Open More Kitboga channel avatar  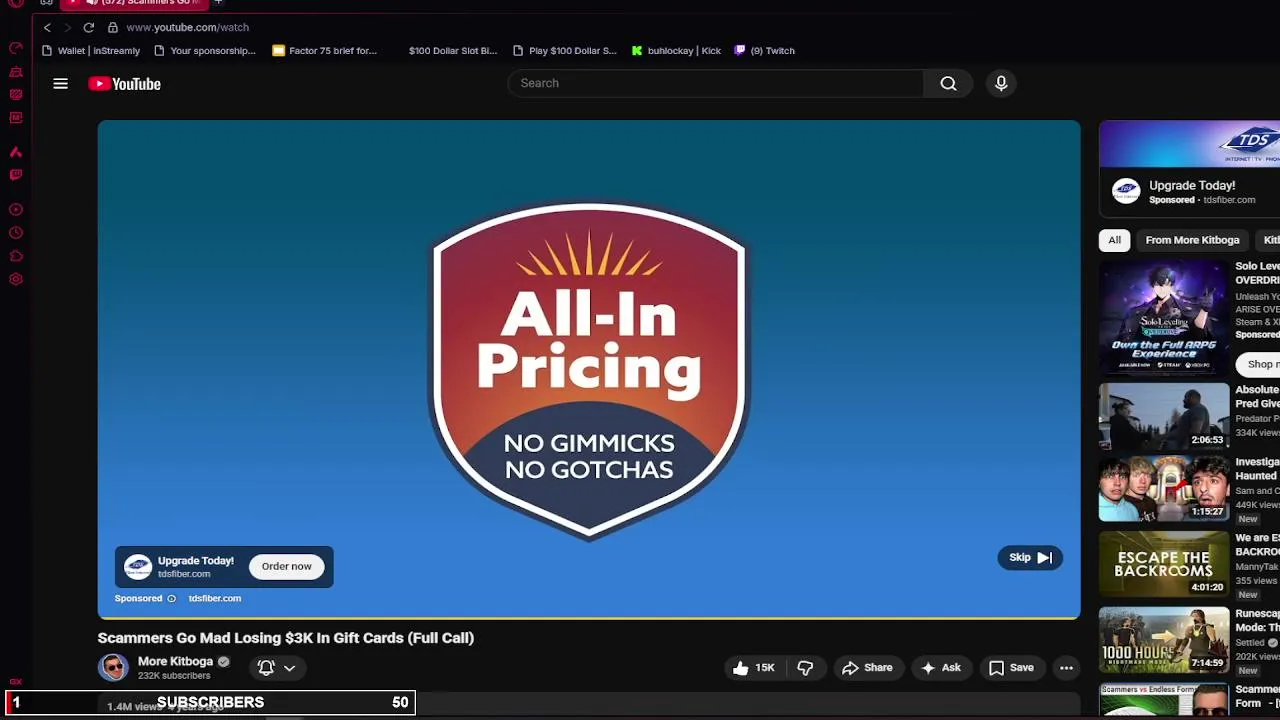(113, 667)
